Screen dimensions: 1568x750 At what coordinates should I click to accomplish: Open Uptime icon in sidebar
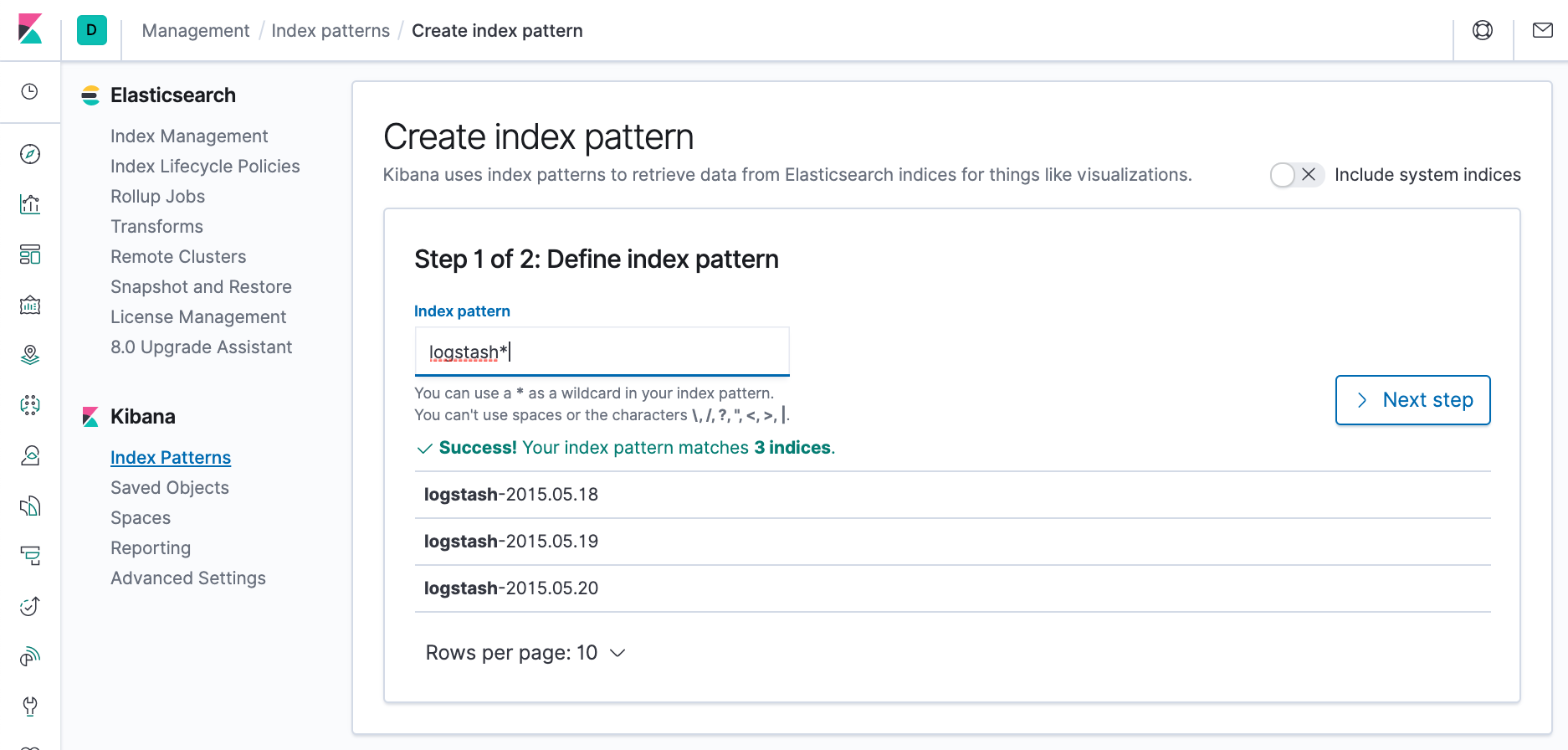pyautogui.click(x=30, y=606)
